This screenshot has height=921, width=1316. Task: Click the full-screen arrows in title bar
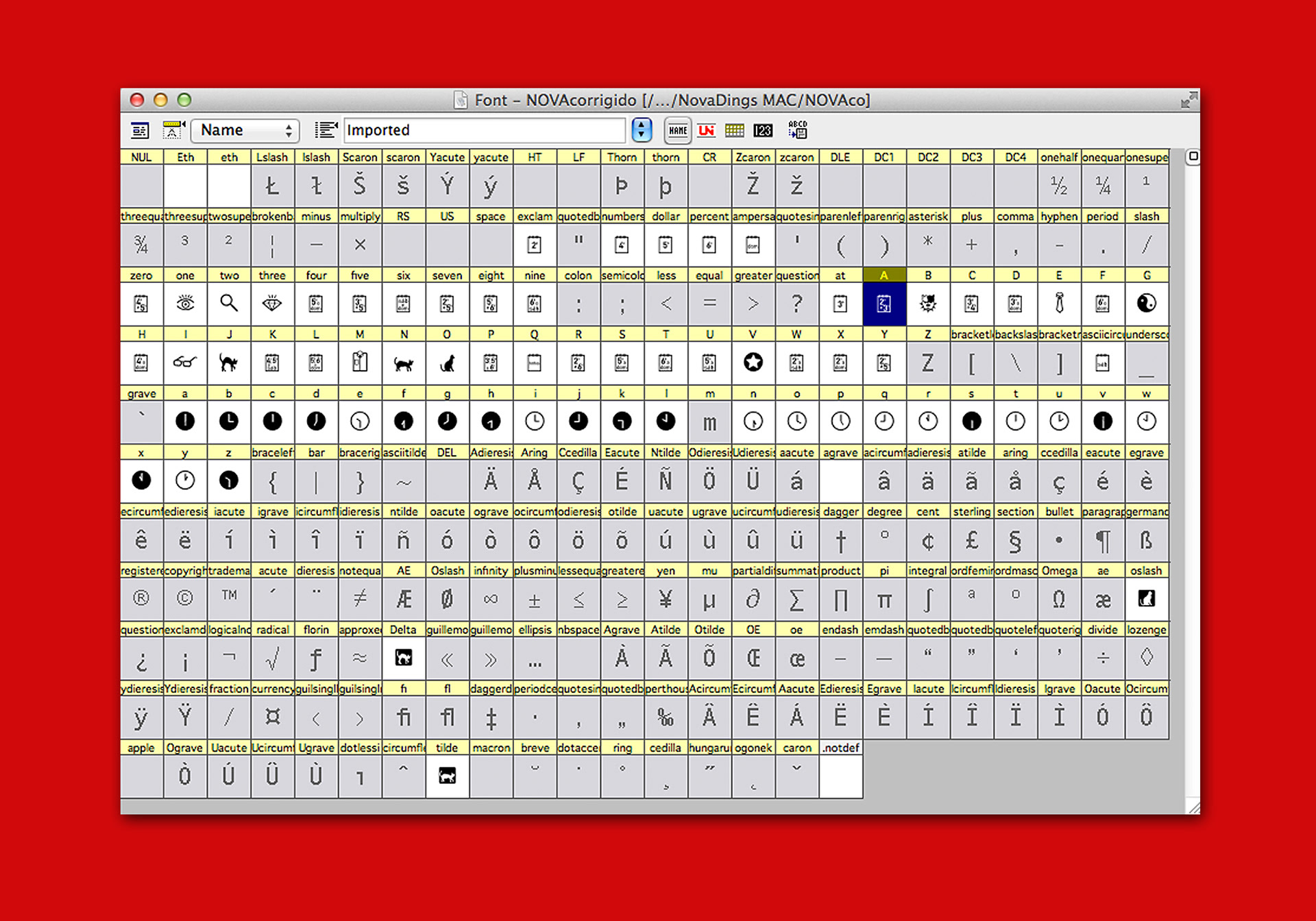click(x=1189, y=100)
